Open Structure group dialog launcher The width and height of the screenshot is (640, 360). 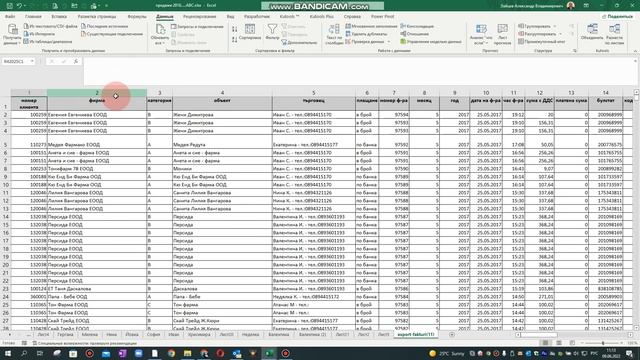[575, 51]
